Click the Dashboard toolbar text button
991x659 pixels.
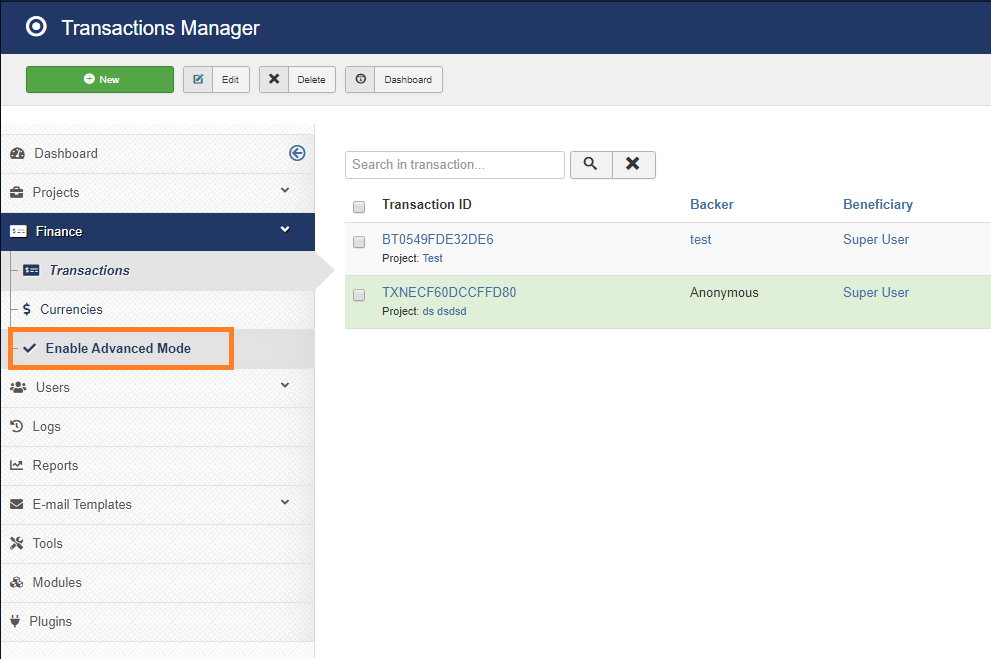pyautogui.click(x=408, y=80)
